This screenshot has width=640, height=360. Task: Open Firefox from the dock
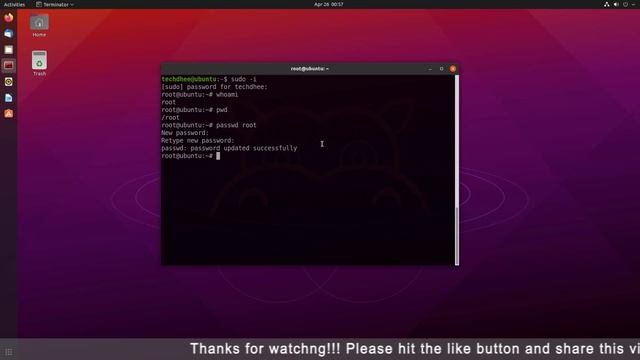(x=9, y=18)
